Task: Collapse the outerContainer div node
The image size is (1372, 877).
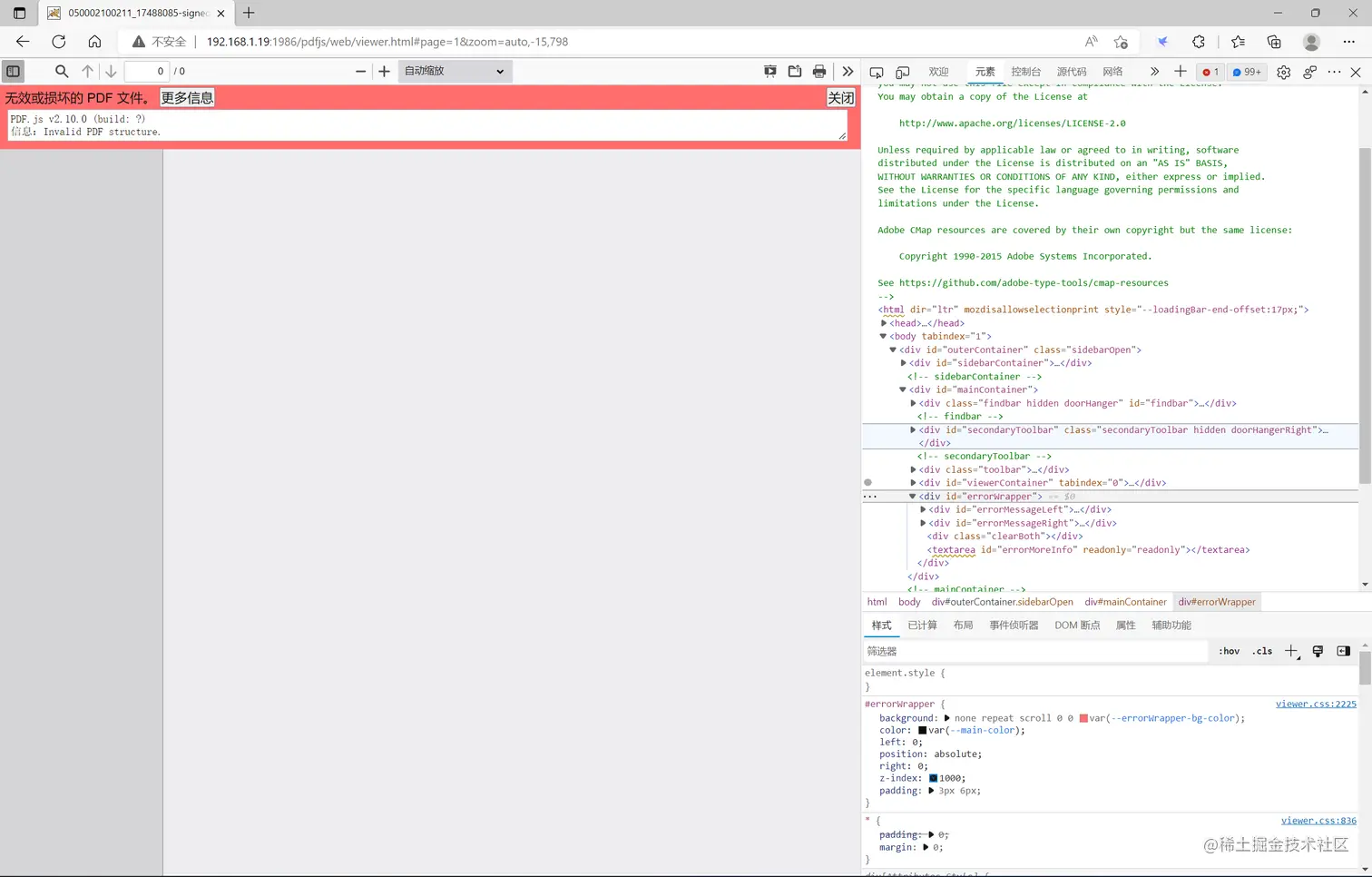Action: pyautogui.click(x=893, y=350)
